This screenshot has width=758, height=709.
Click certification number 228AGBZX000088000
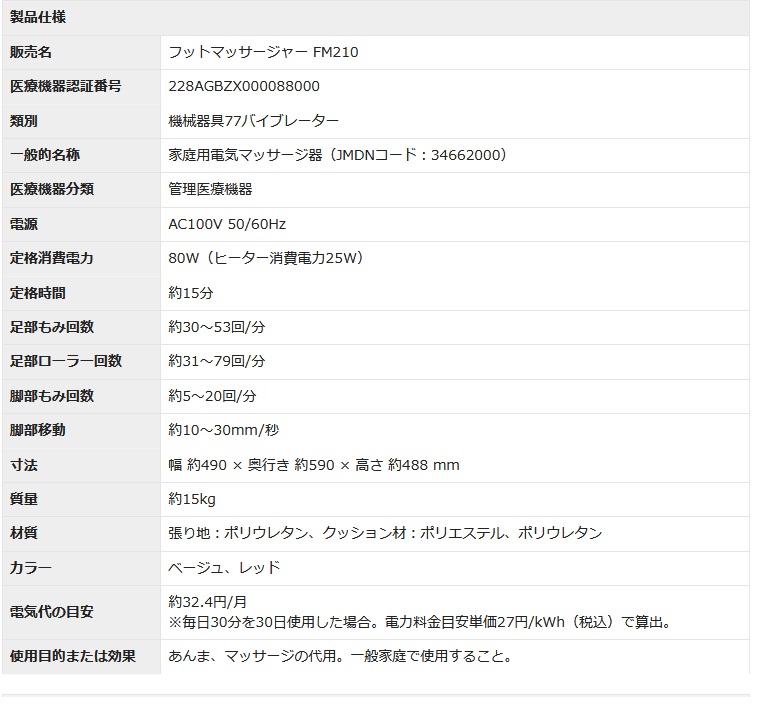pyautogui.click(x=245, y=86)
